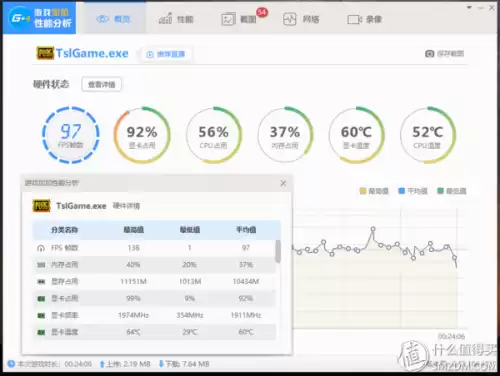Open the 录像 recording tab
The width and height of the screenshot is (500, 376).
coord(364,19)
